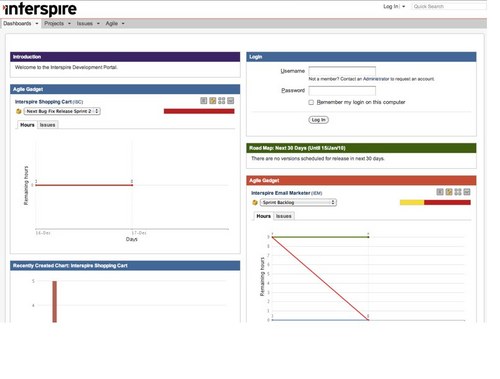500x379 pixels.
Task: Open Interspire Shopping Cart project link
Action: pos(43,102)
